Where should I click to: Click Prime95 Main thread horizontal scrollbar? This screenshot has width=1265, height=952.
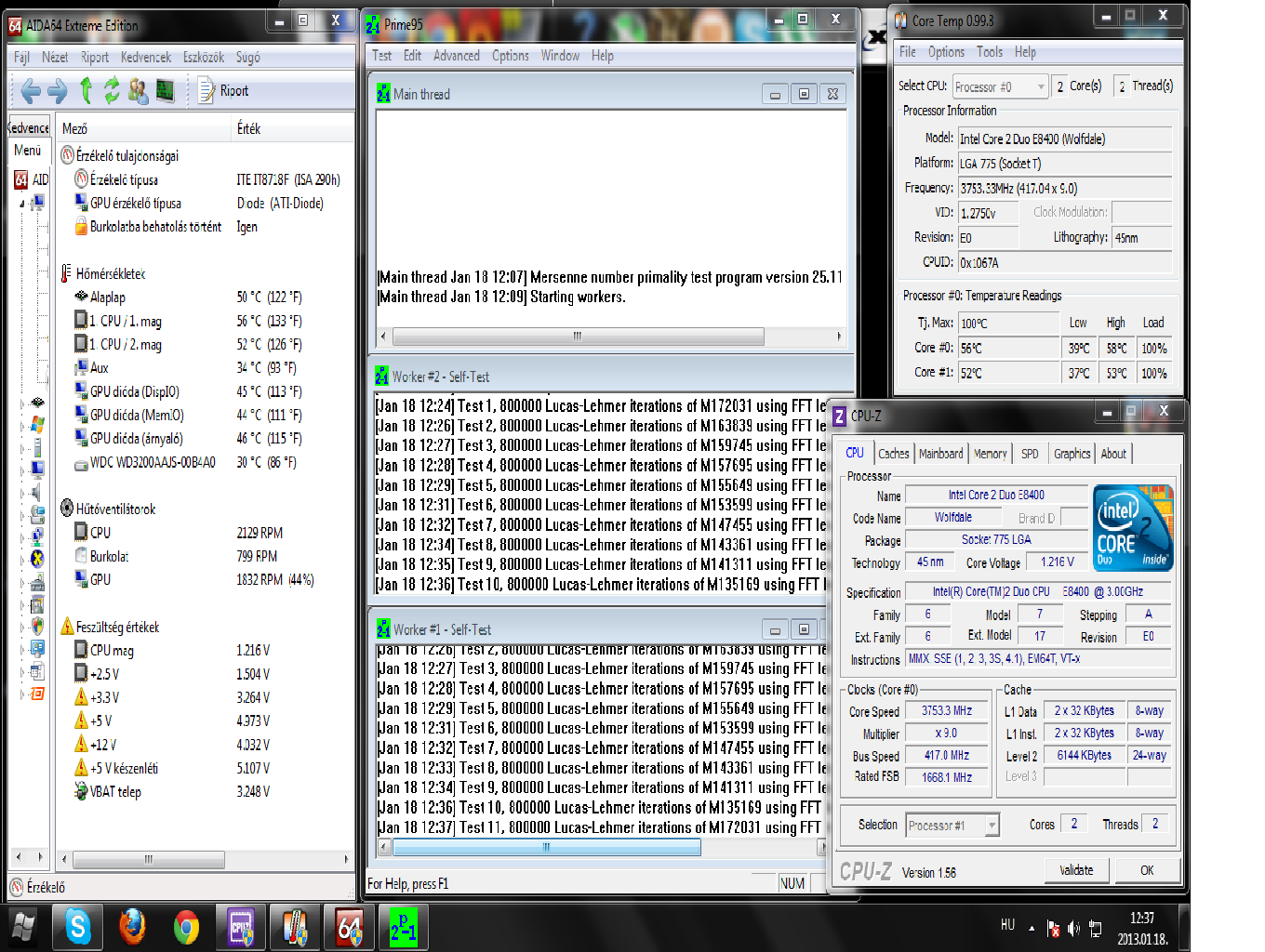click(611, 337)
